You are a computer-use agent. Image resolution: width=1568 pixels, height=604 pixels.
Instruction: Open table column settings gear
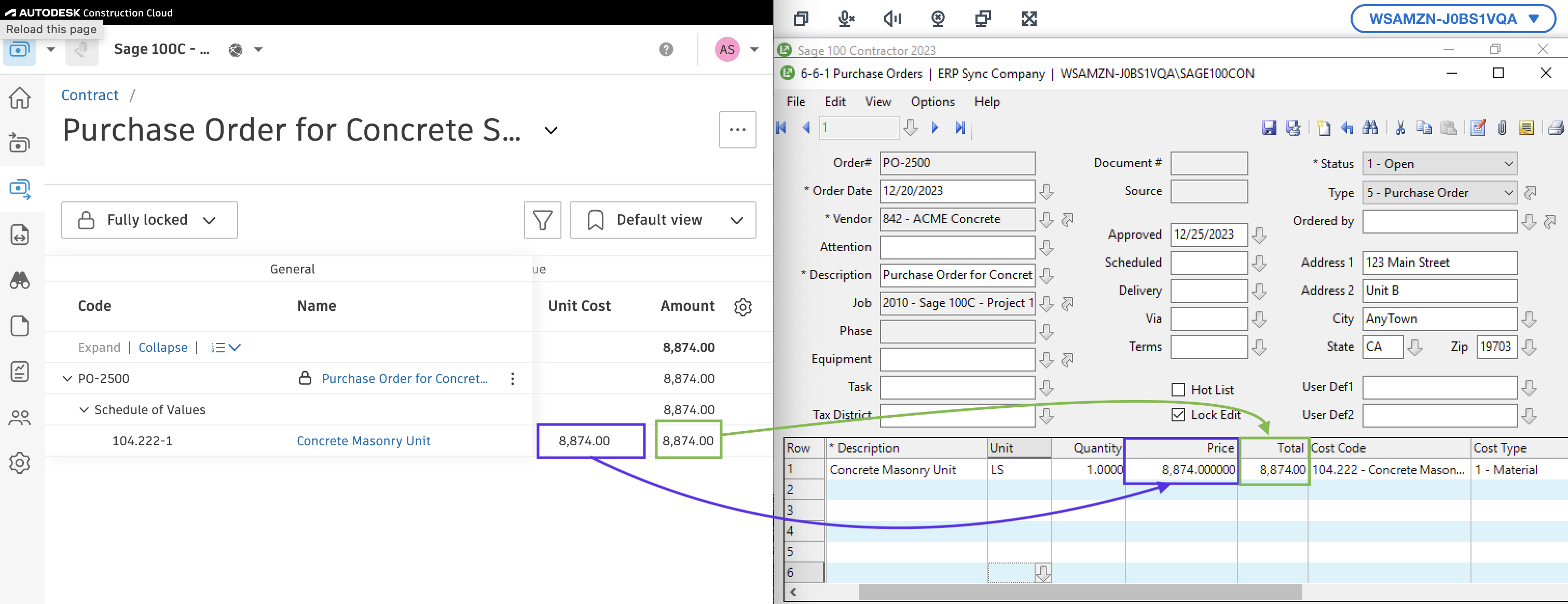(x=742, y=307)
